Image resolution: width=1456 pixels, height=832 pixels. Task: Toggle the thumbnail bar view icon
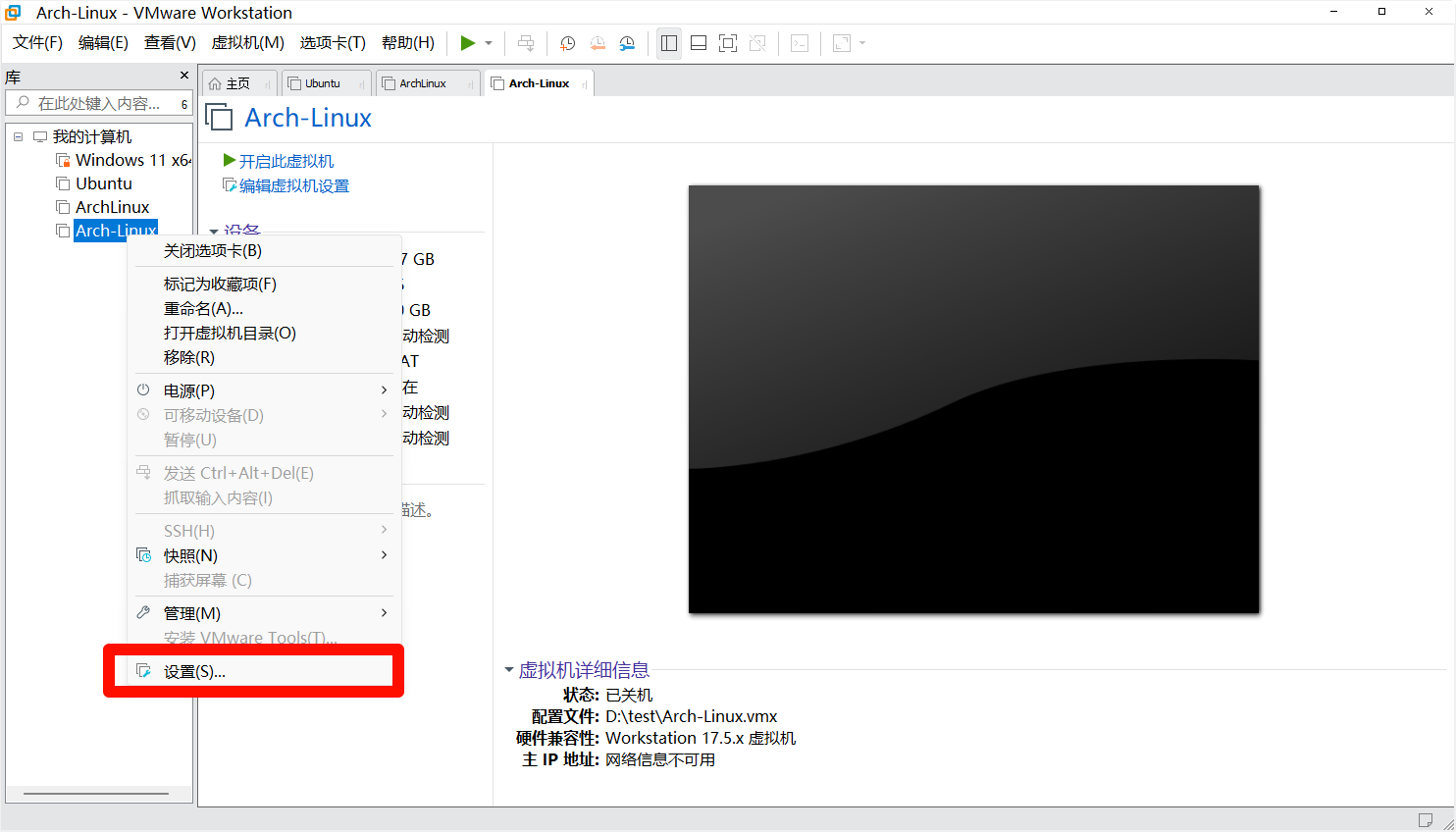[699, 43]
